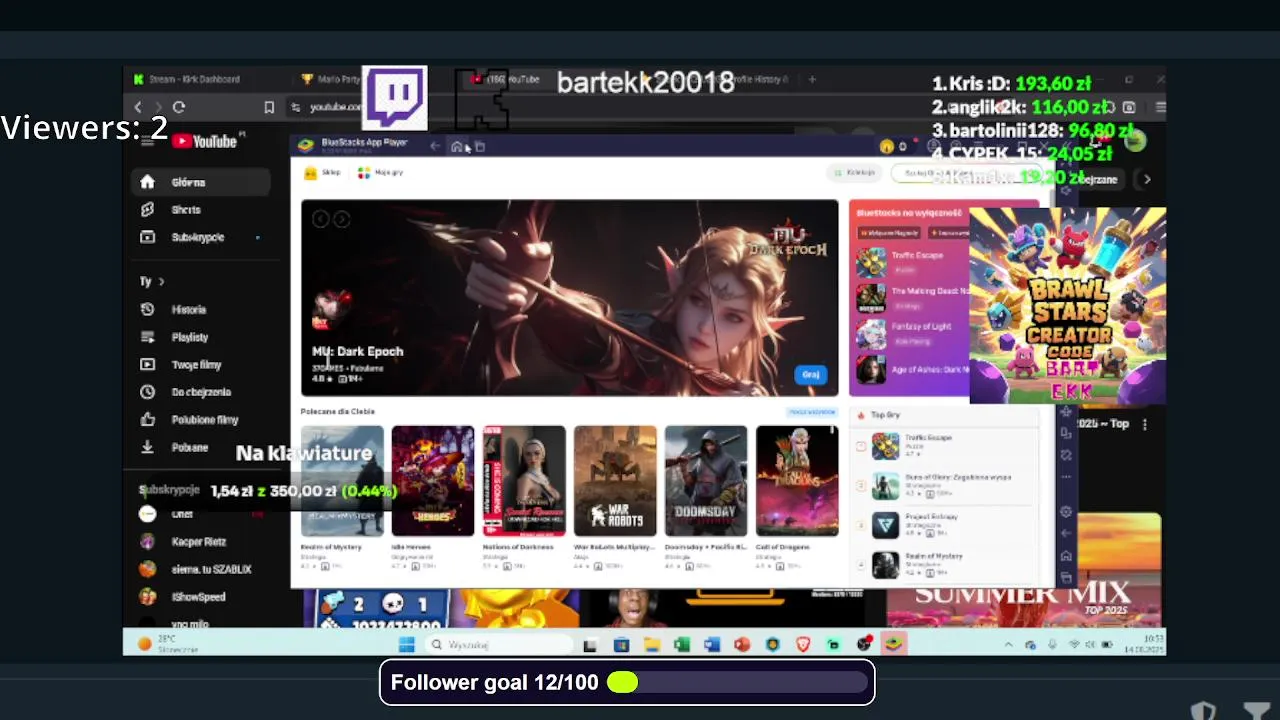The image size is (1280, 720).
Task: Click recent apps icon at side toolbar bottom
Action: (1066, 578)
